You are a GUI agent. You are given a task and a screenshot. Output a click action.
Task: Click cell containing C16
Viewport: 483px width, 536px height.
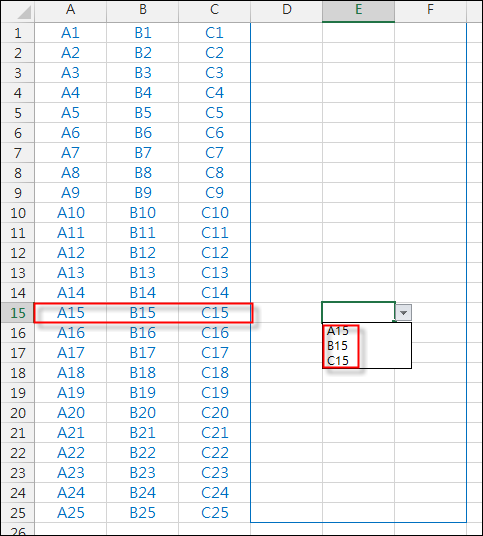pos(214,333)
